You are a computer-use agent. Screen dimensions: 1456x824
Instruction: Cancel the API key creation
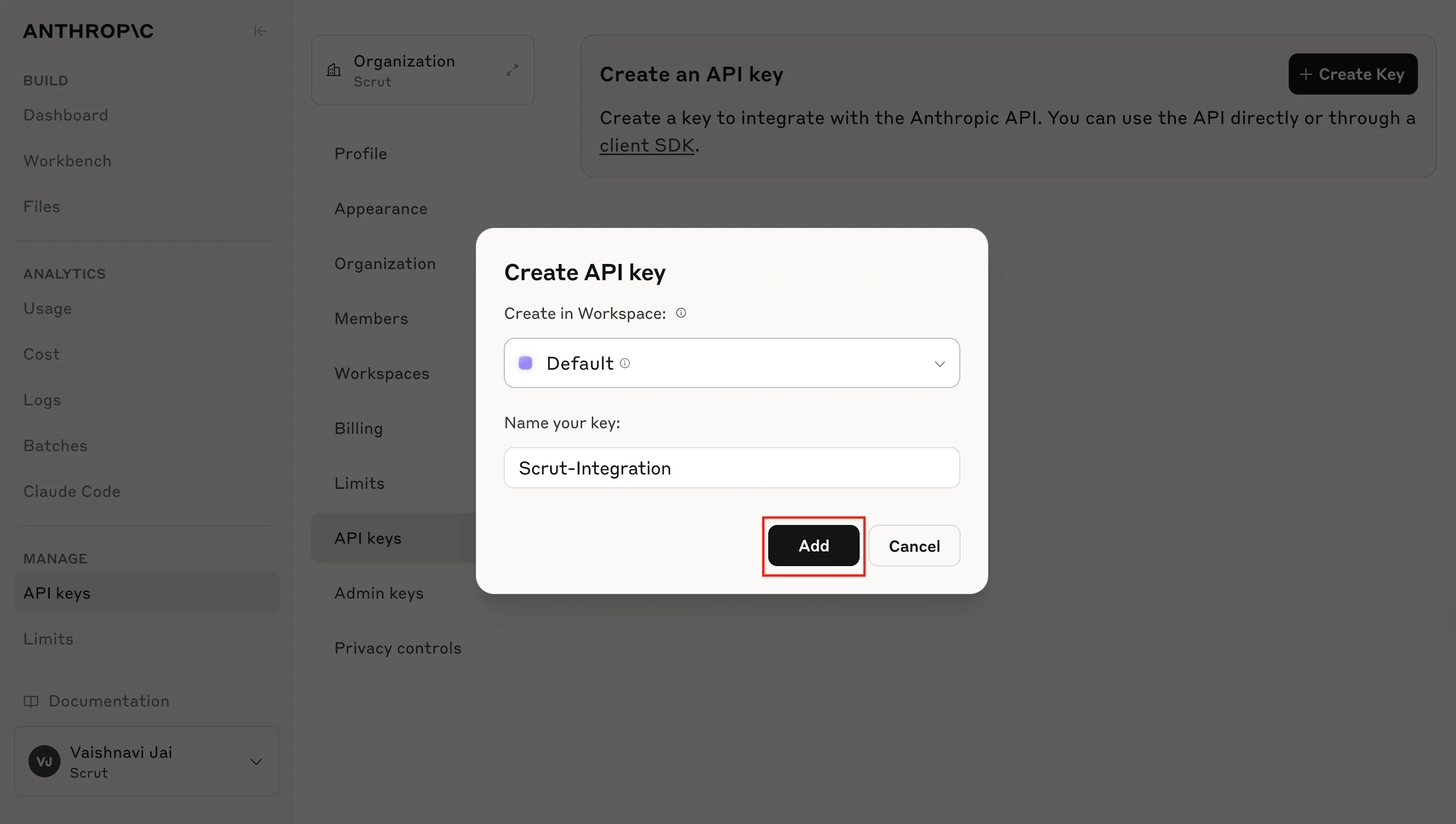pyautogui.click(x=914, y=546)
